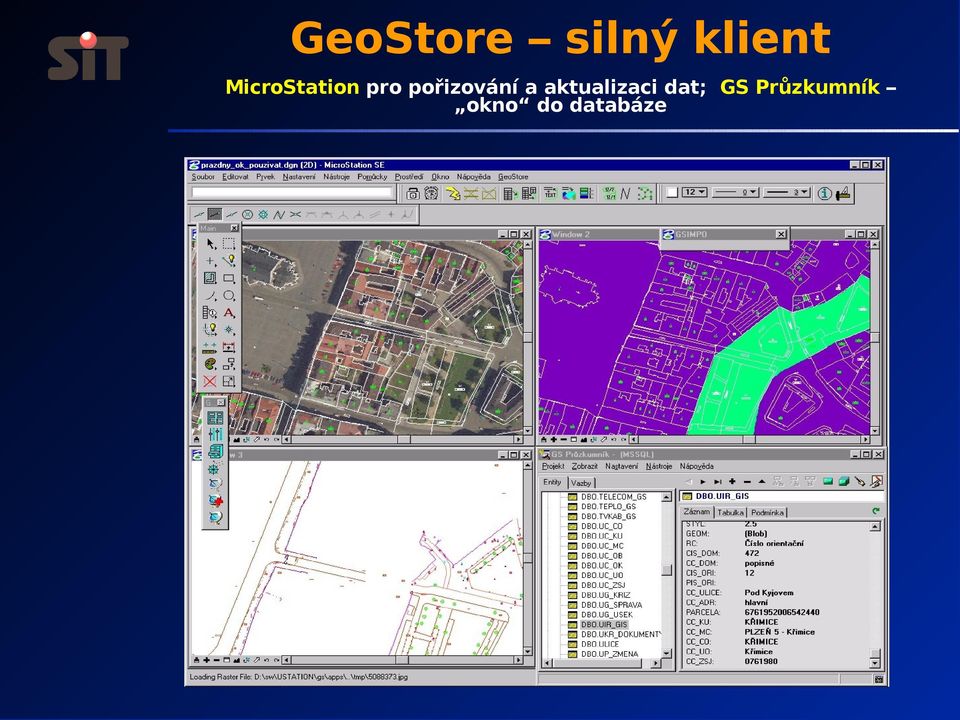
Task: Pick the Delete Element red X tool
Action: tap(210, 381)
